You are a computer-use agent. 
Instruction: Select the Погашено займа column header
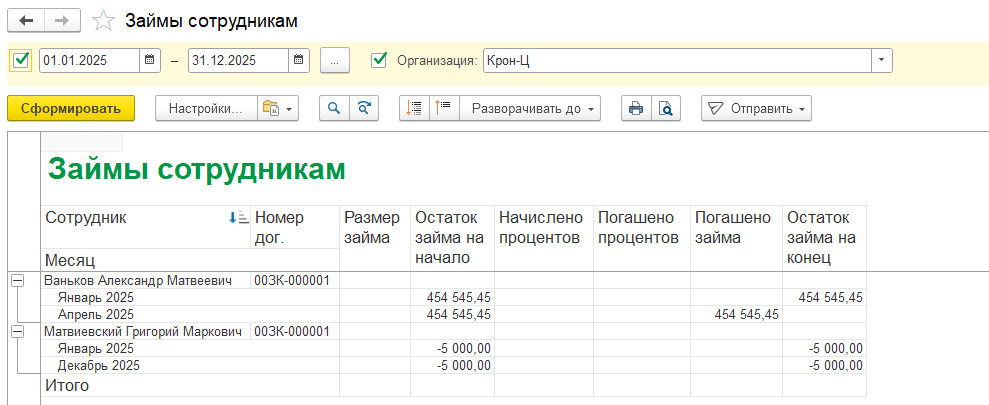736,238
